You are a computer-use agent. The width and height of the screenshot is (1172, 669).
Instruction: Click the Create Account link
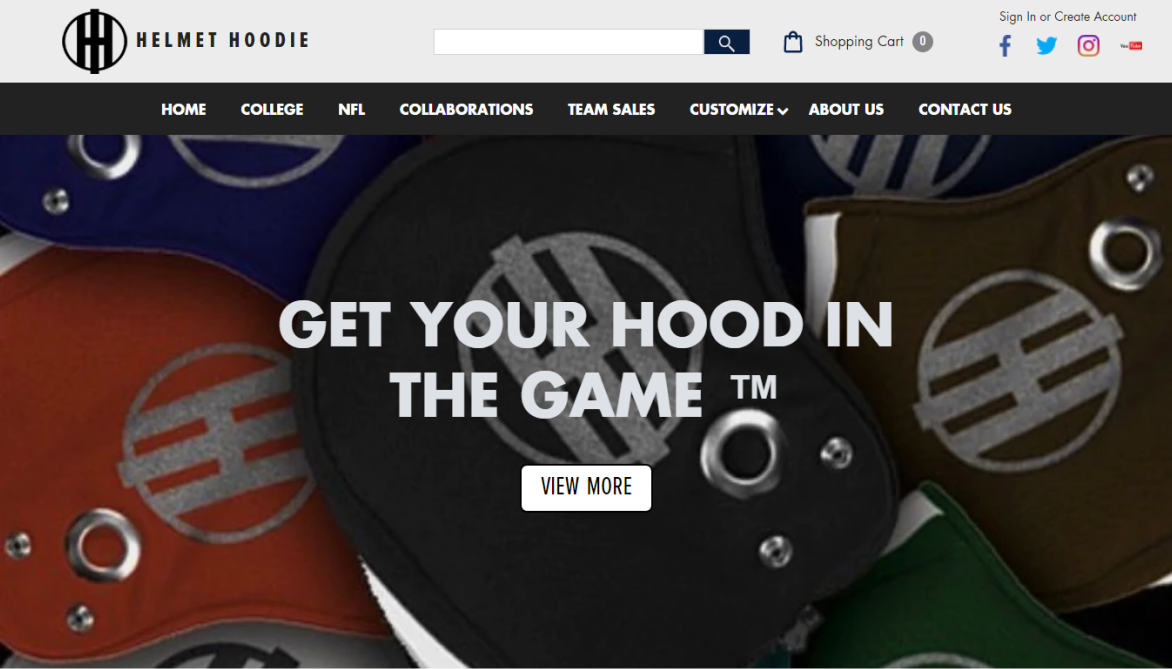(x=1095, y=16)
